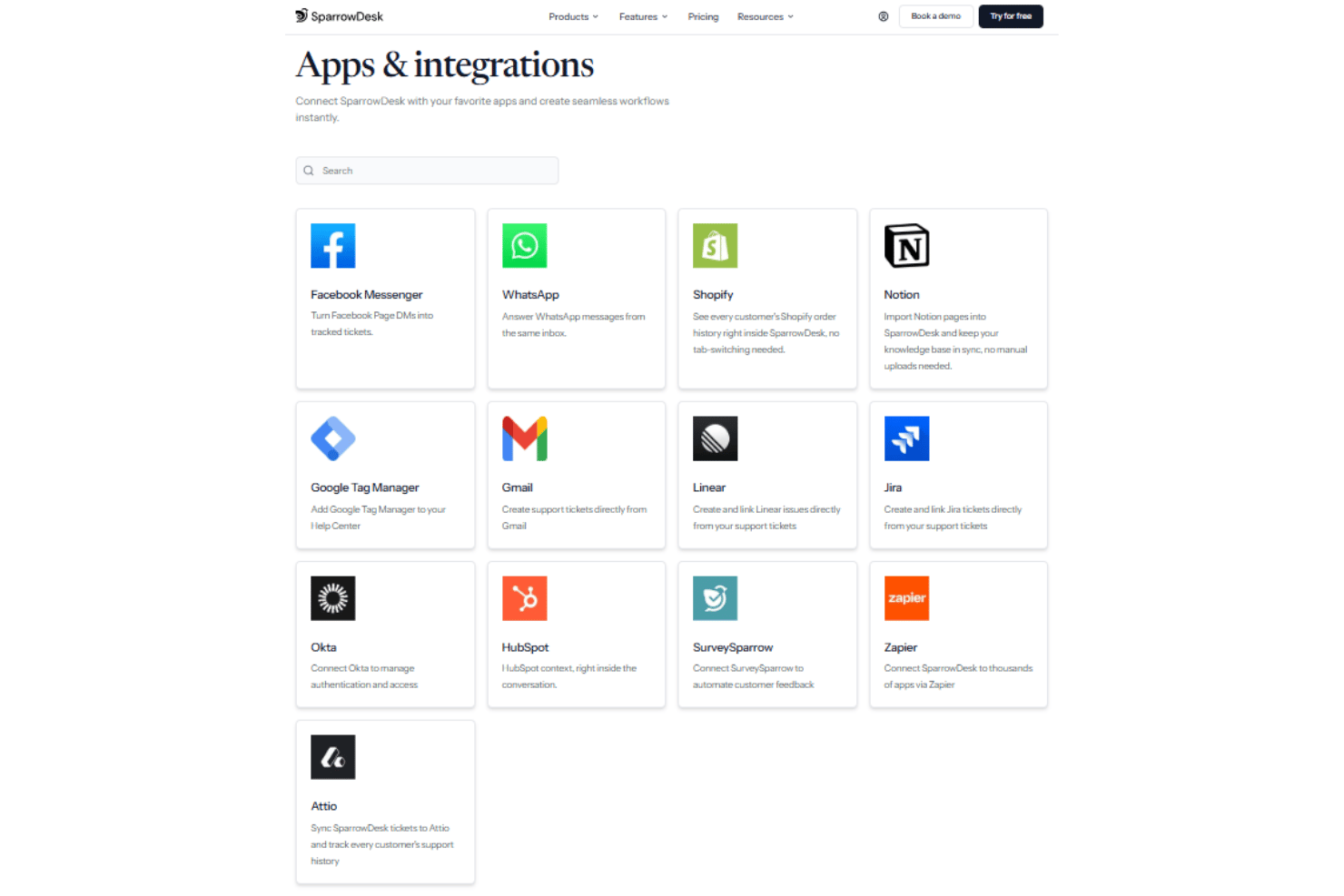Expand the Features dropdown menu
Viewport: 1344px width, 896px height.
pyautogui.click(x=644, y=16)
